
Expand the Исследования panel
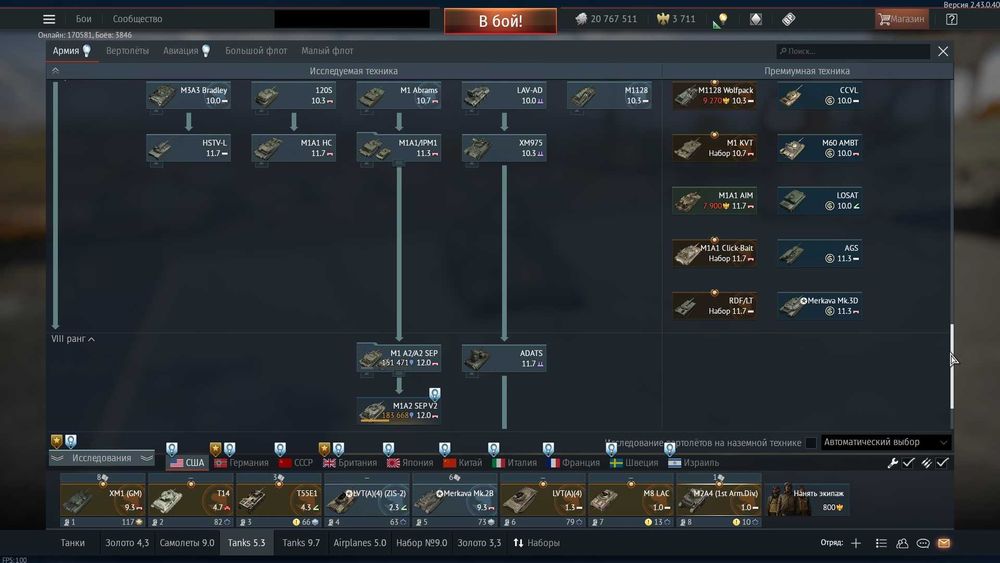(101, 458)
